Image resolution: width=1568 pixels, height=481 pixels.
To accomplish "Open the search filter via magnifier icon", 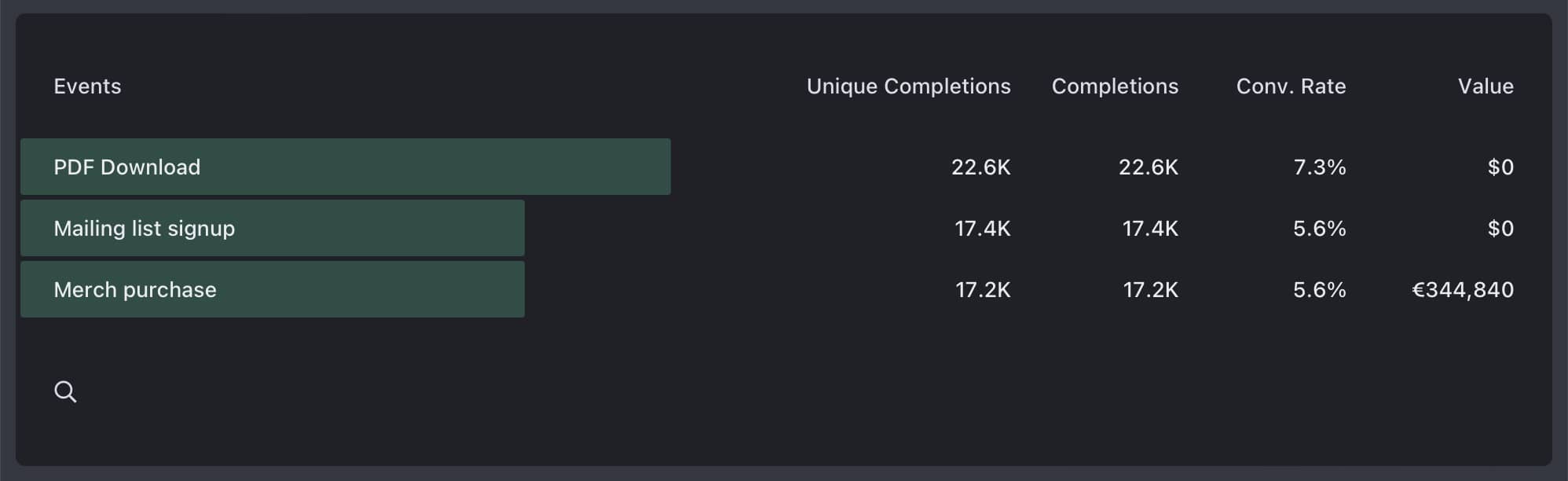I will 66,391.
